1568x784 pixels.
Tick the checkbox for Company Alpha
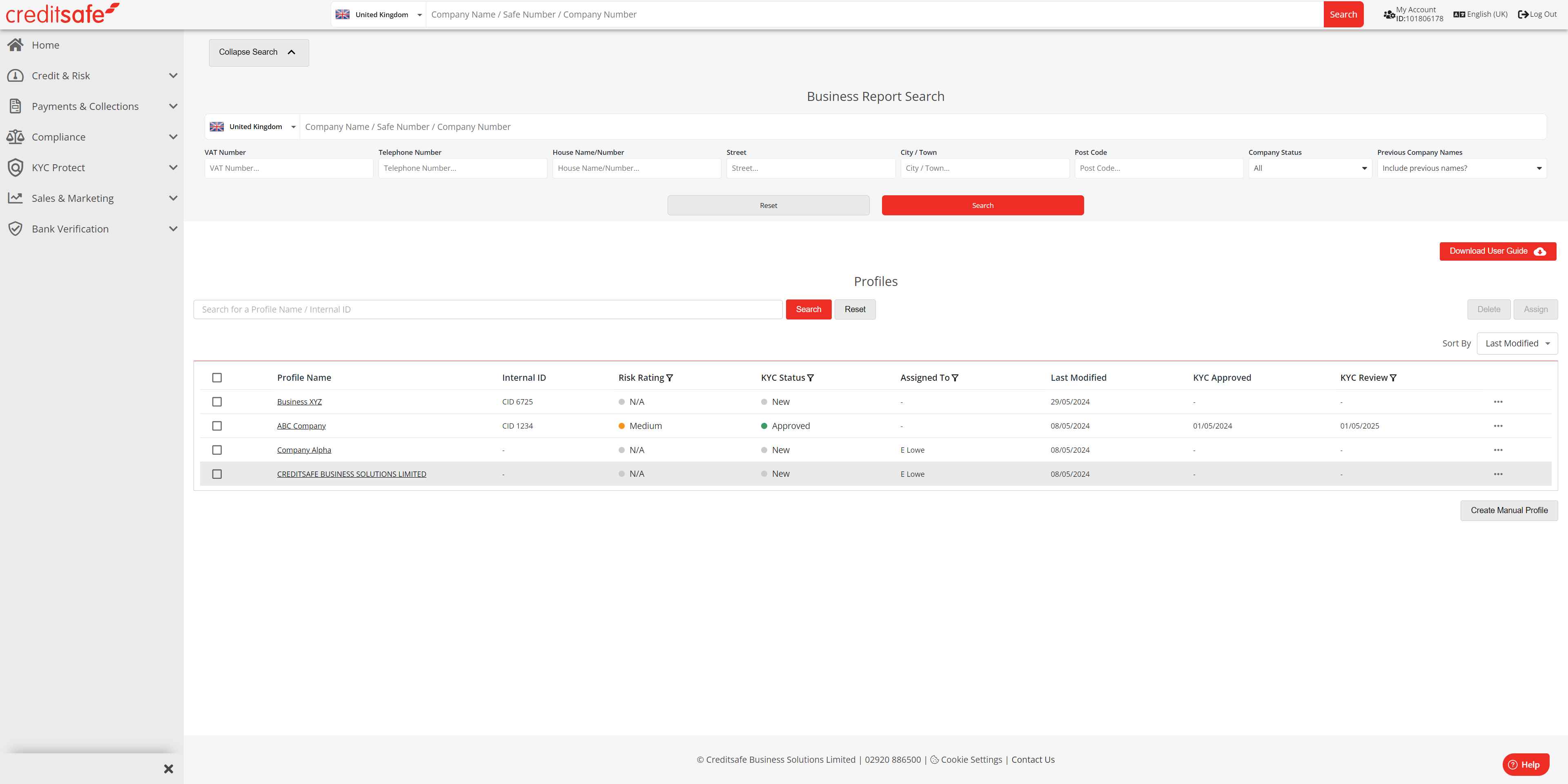point(217,449)
